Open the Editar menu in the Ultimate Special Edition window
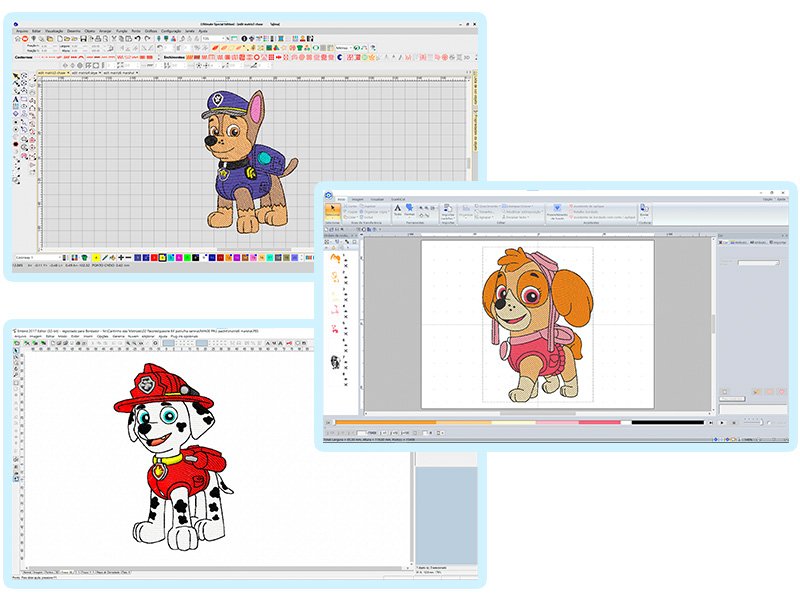The height and width of the screenshot is (600, 800). (36, 31)
